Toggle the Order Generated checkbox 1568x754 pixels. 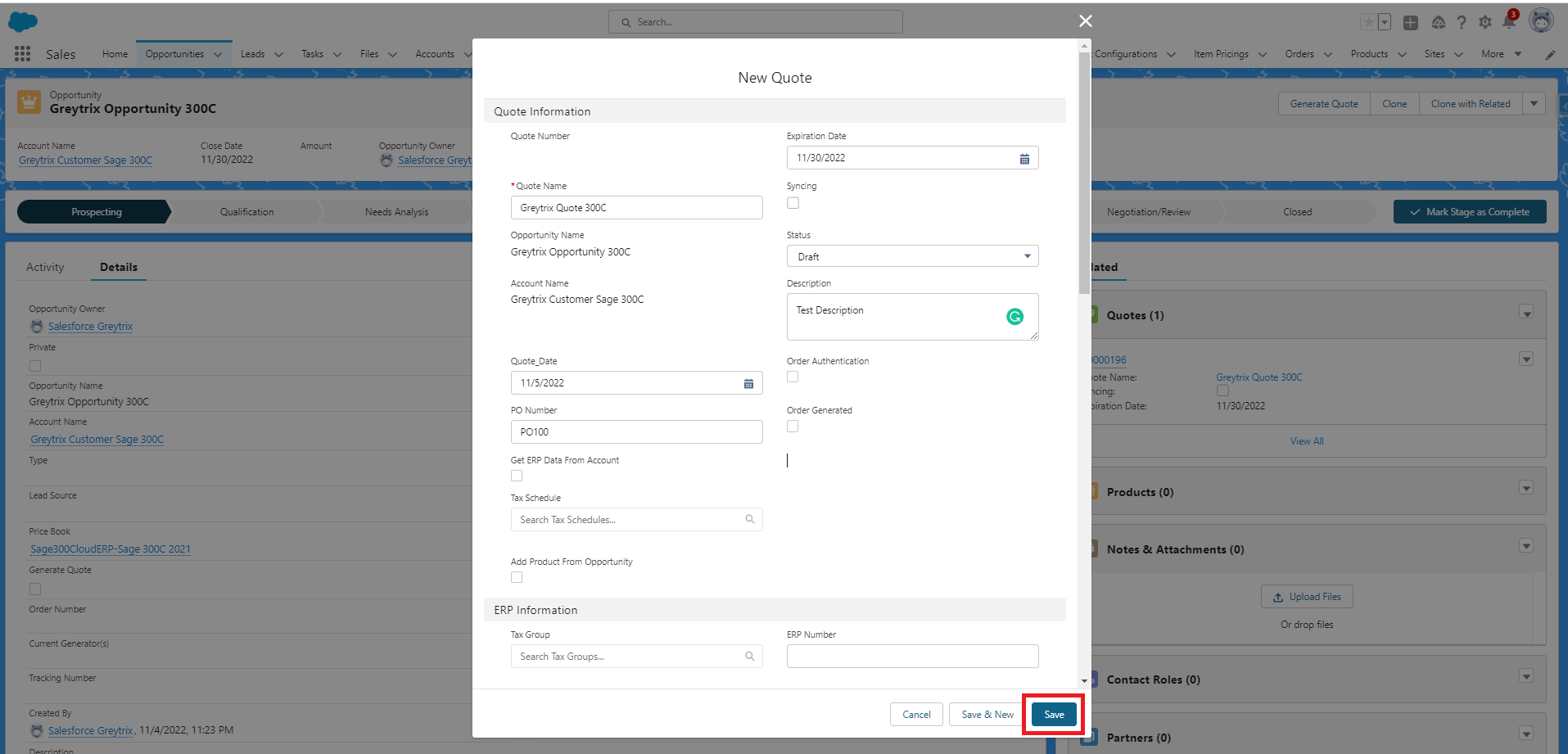[x=793, y=426]
